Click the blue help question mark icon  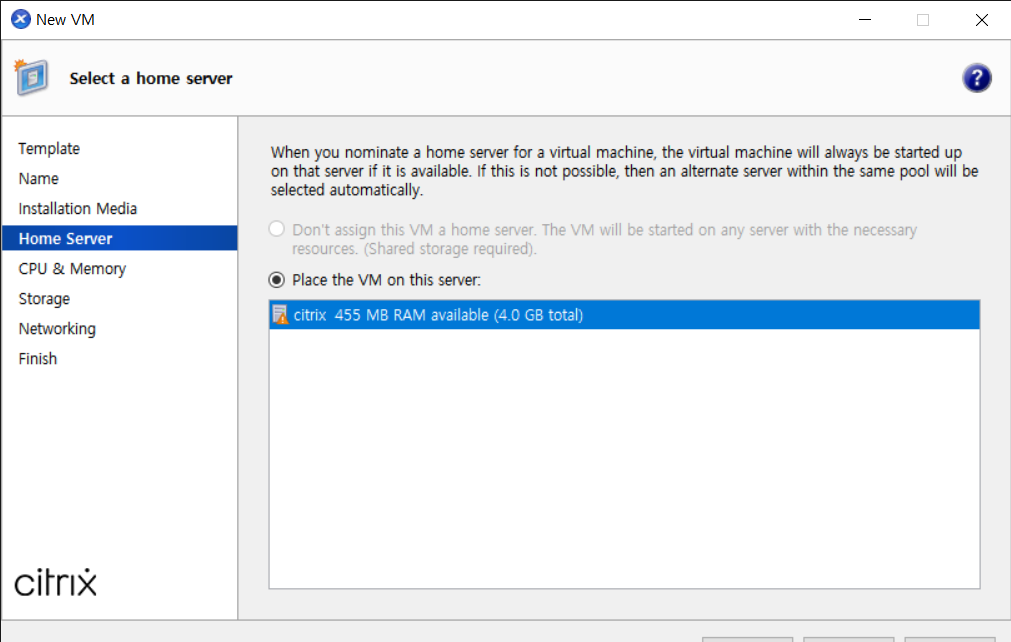click(977, 79)
